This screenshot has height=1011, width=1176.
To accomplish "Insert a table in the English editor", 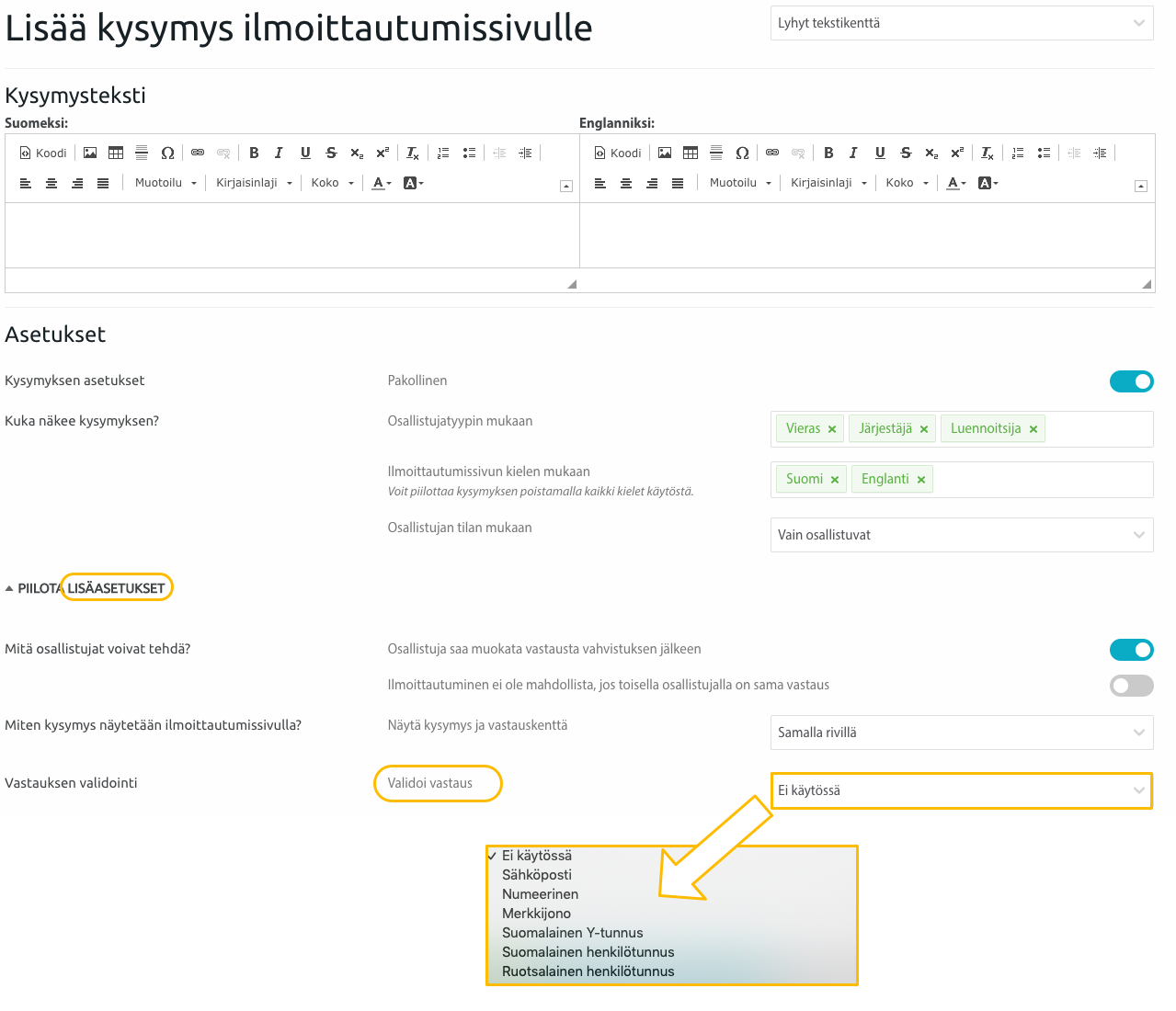I will point(690,153).
